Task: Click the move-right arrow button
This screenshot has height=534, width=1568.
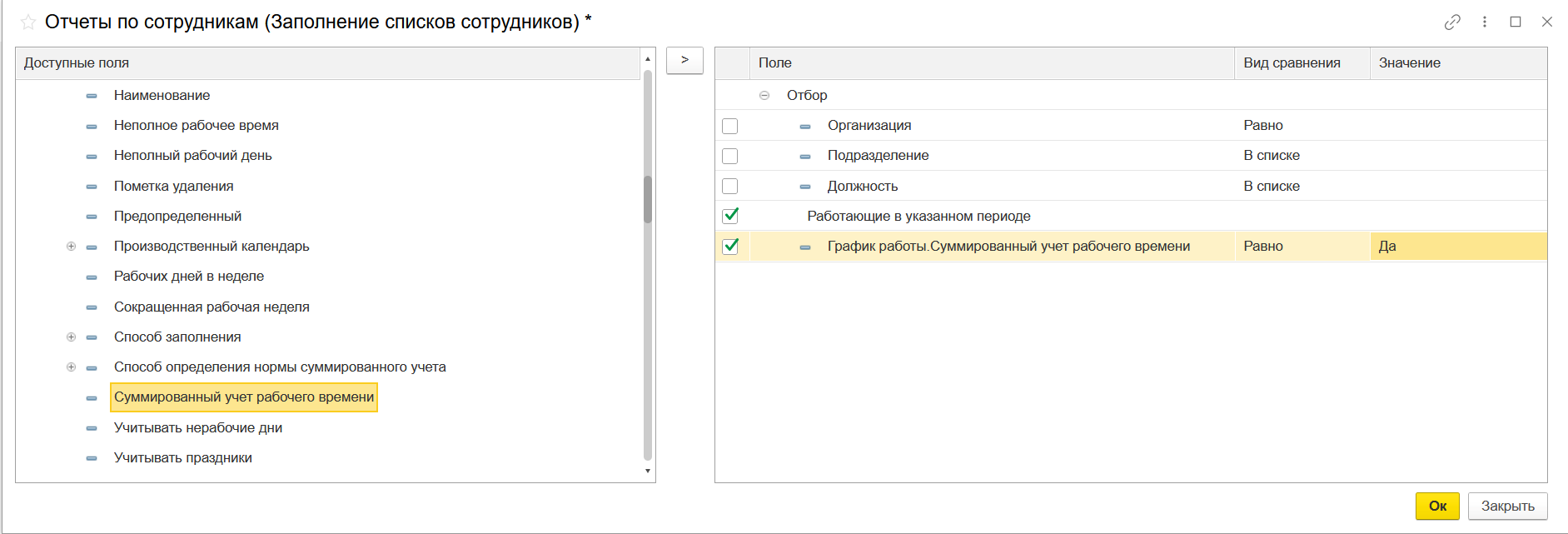Action: coord(684,61)
